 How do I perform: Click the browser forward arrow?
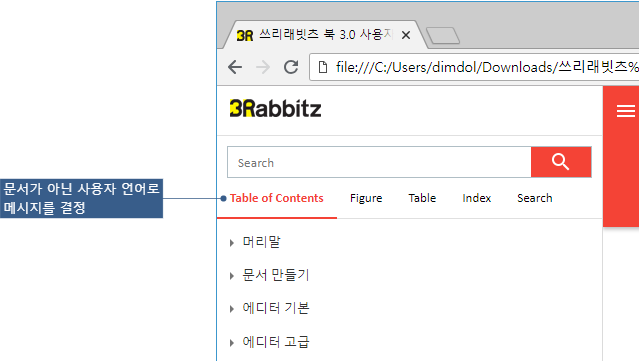click(263, 67)
